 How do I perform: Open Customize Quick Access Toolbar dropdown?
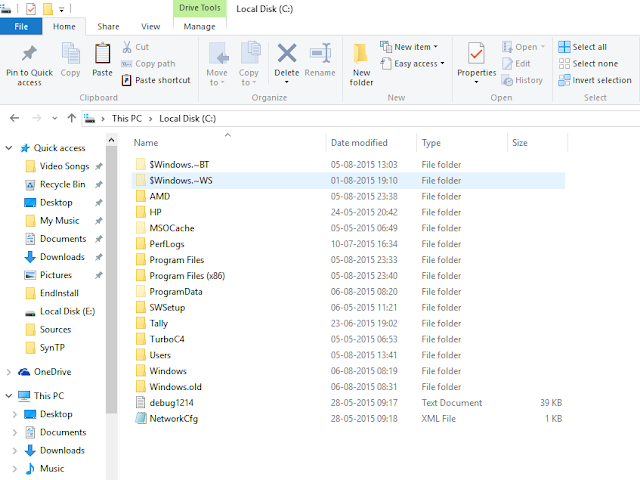61,9
